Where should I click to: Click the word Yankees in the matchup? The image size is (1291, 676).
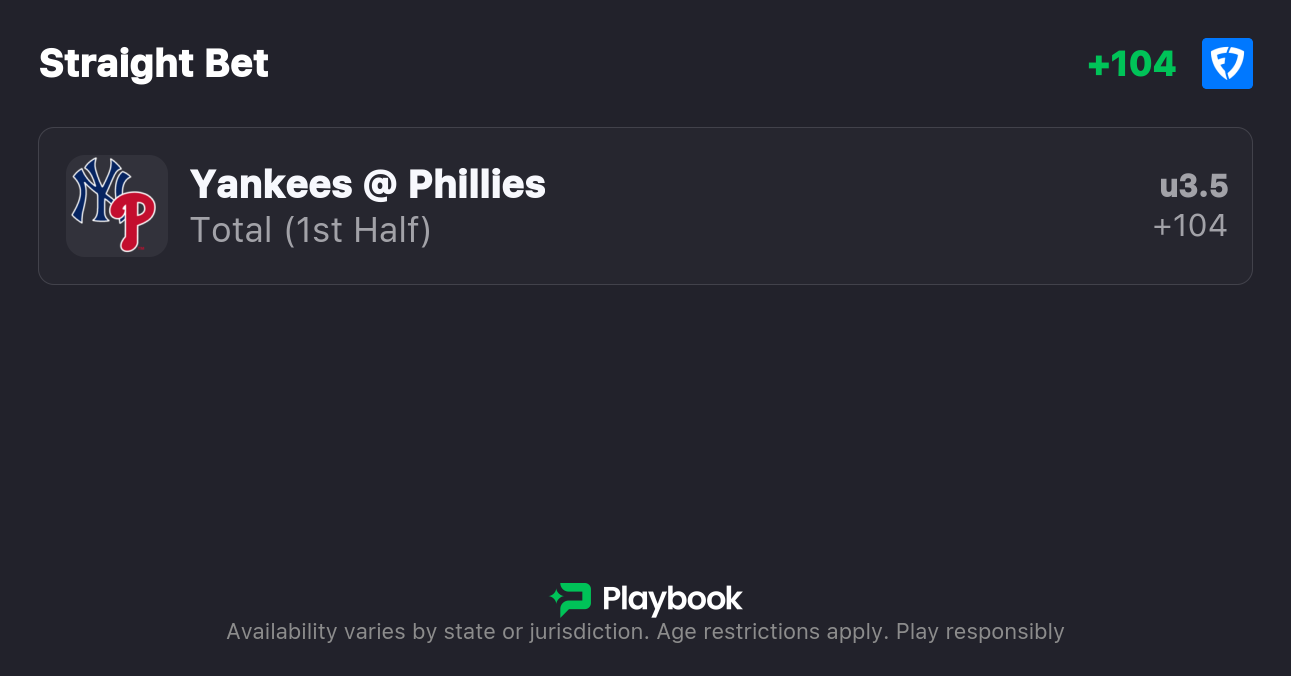click(x=271, y=184)
